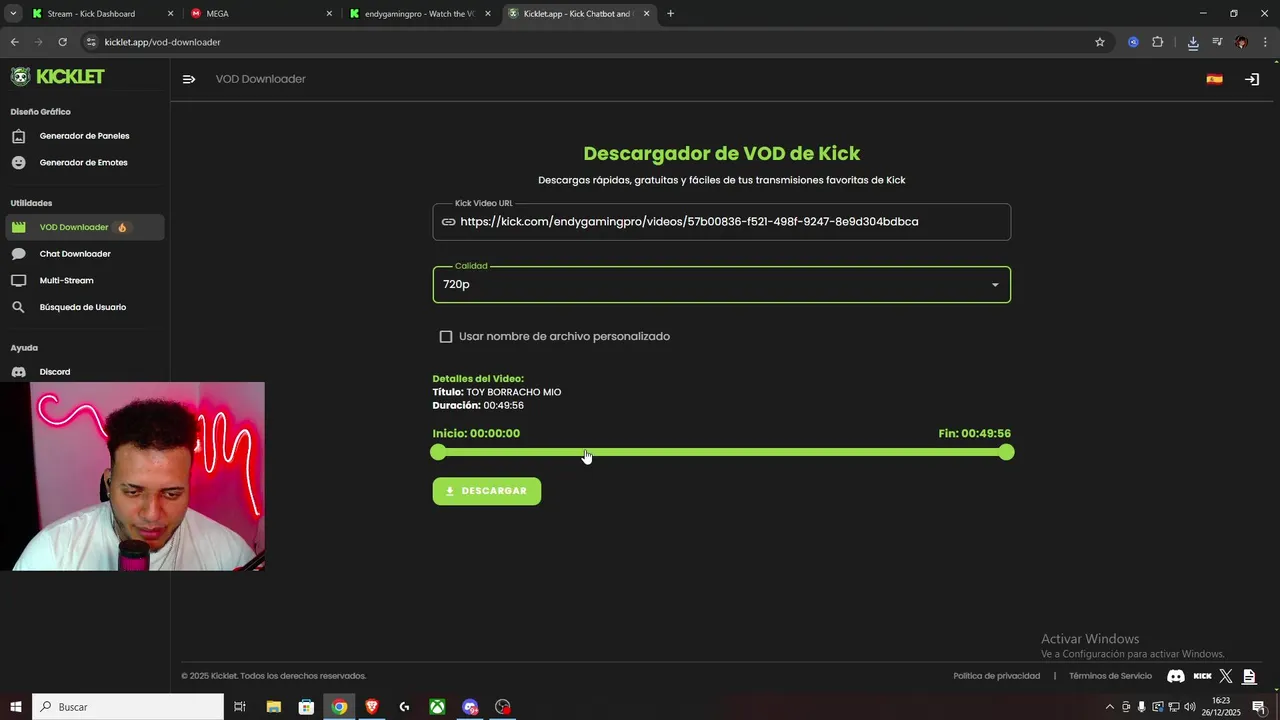This screenshot has height=720, width=1280.
Task: Open Búsqueda de Usuario in the sidebar
Action: (85, 307)
